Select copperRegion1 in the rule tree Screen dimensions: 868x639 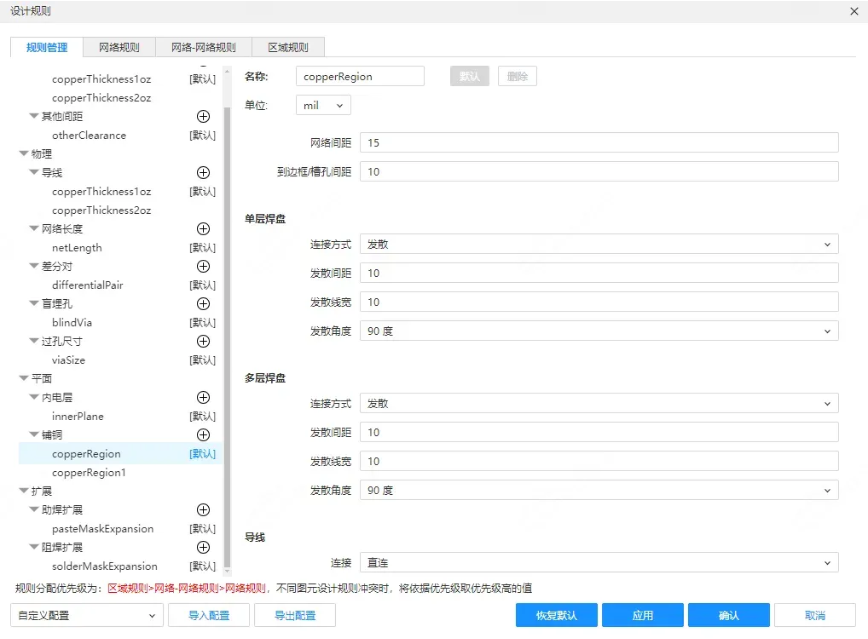coord(88,472)
